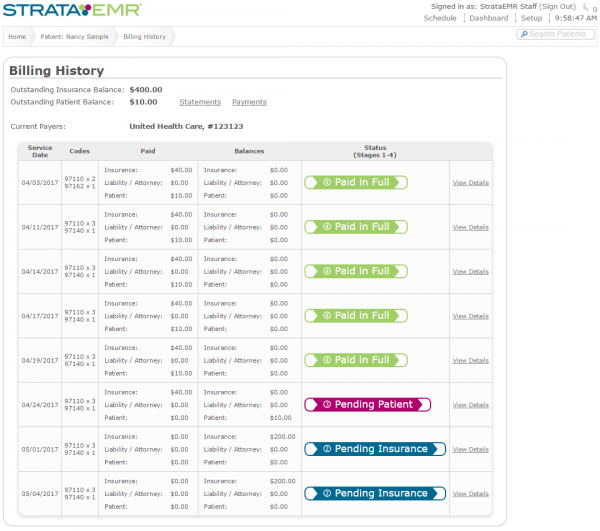Viewport: 600px width, 531px height.
Task: Open the Statements link
Action: coord(200,102)
